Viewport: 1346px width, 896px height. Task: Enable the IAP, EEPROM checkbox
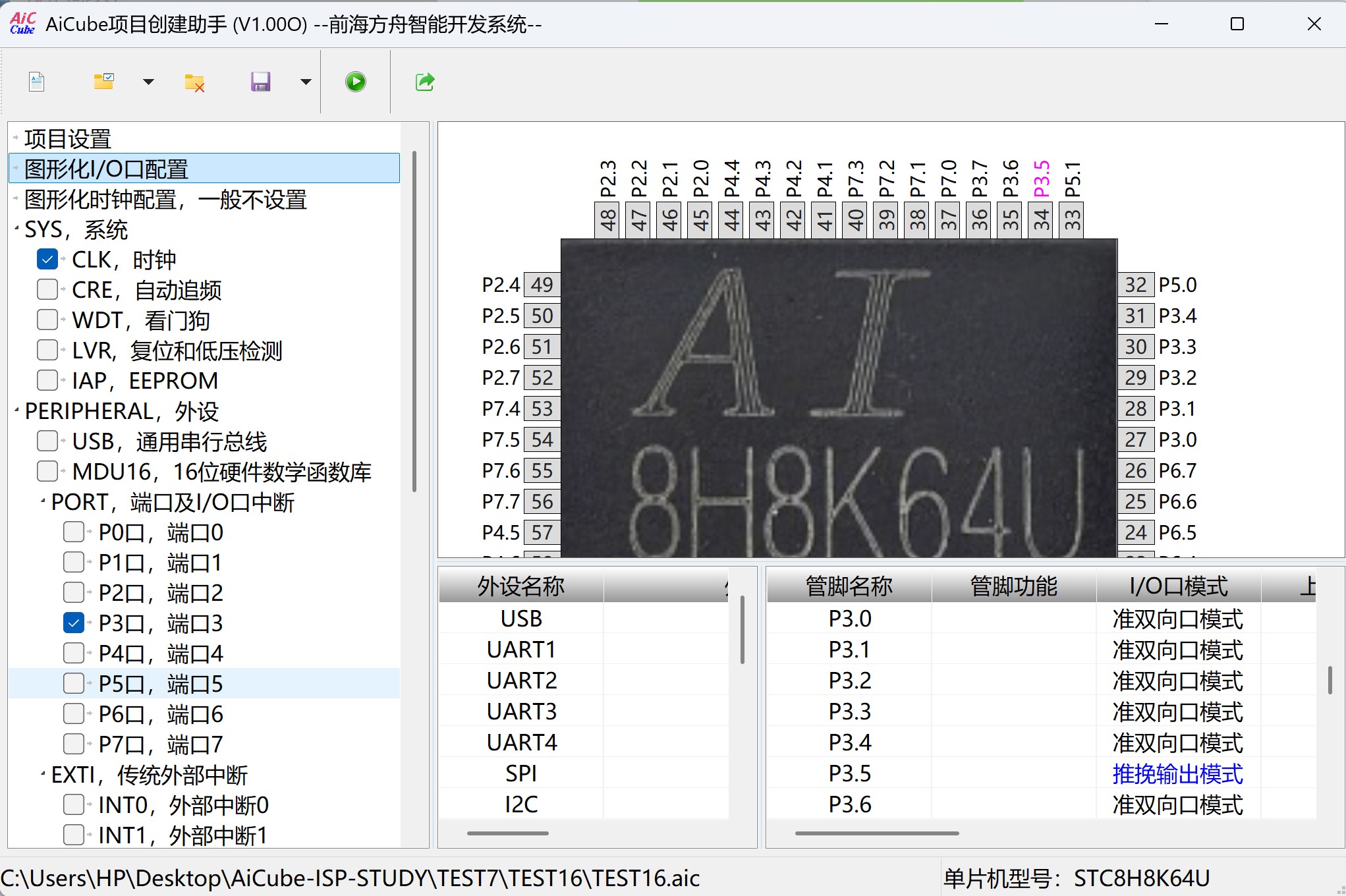pyautogui.click(x=47, y=381)
